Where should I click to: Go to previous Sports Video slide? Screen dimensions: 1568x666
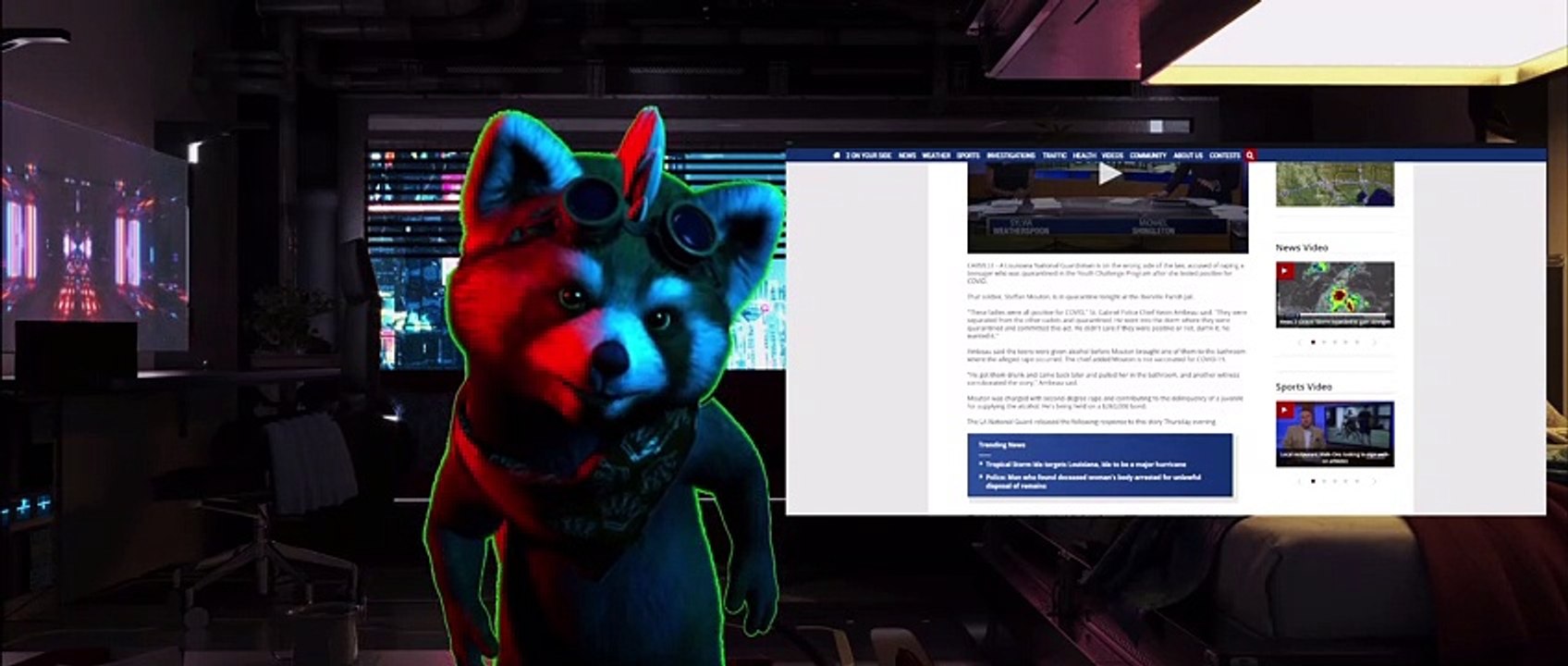click(x=1299, y=481)
